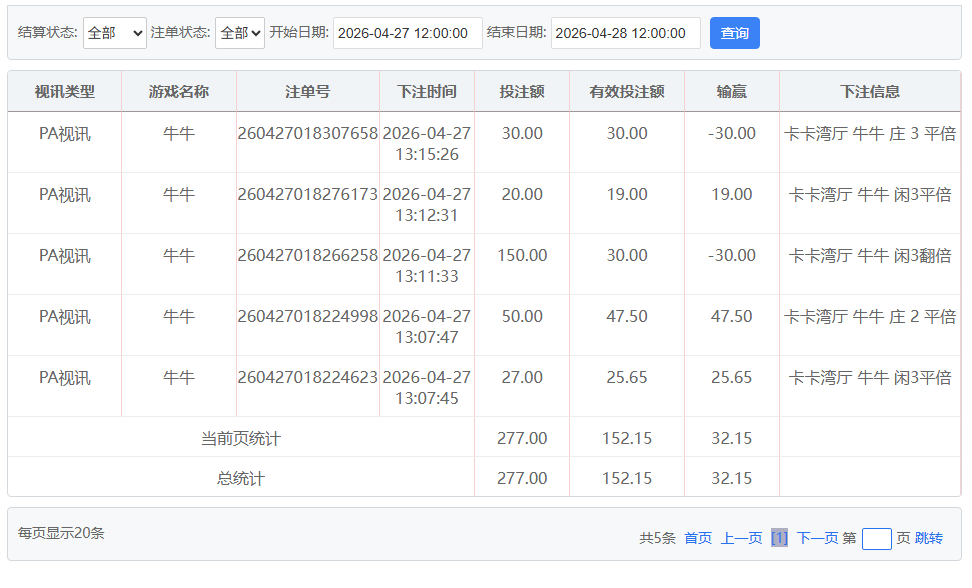
Task: Click the 输赢 column header
Action: click(731, 91)
